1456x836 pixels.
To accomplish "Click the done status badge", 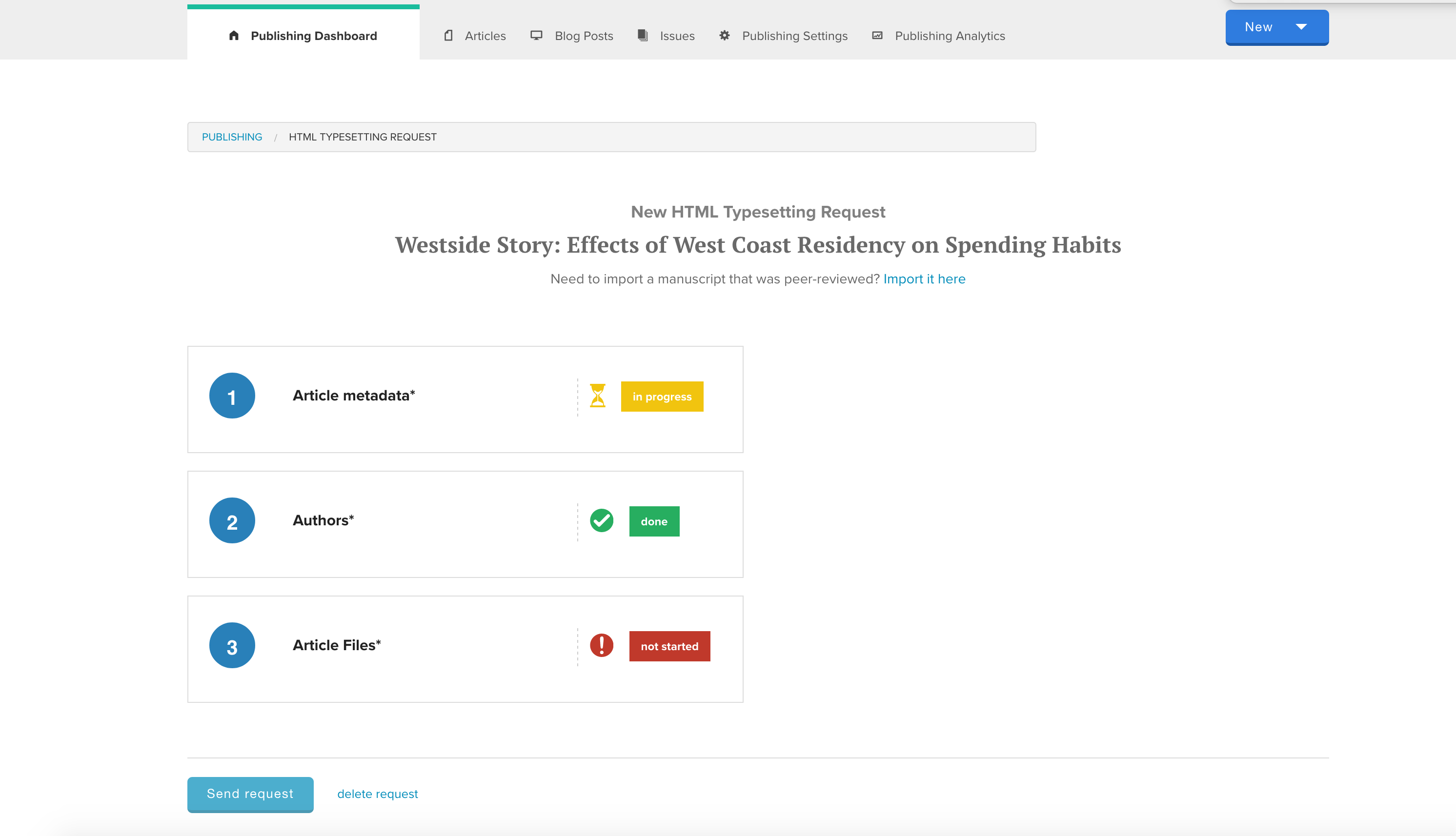I will (x=654, y=521).
